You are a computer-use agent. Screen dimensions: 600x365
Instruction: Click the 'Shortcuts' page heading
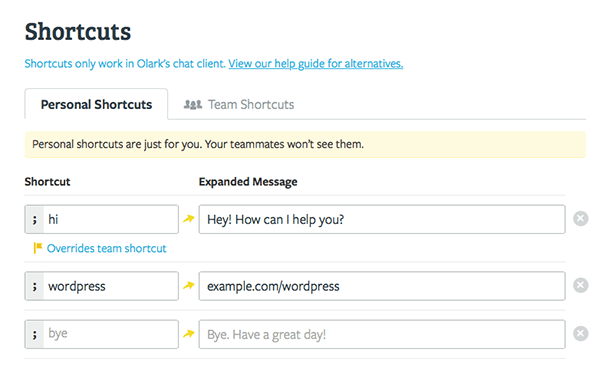coord(78,31)
